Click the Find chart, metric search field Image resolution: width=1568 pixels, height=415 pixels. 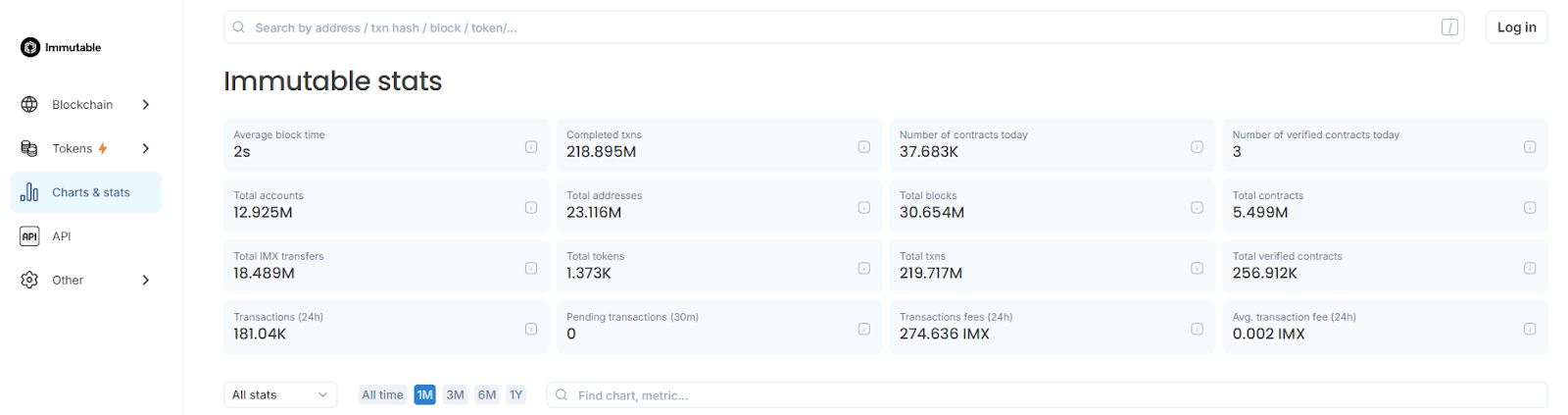coord(1047,395)
